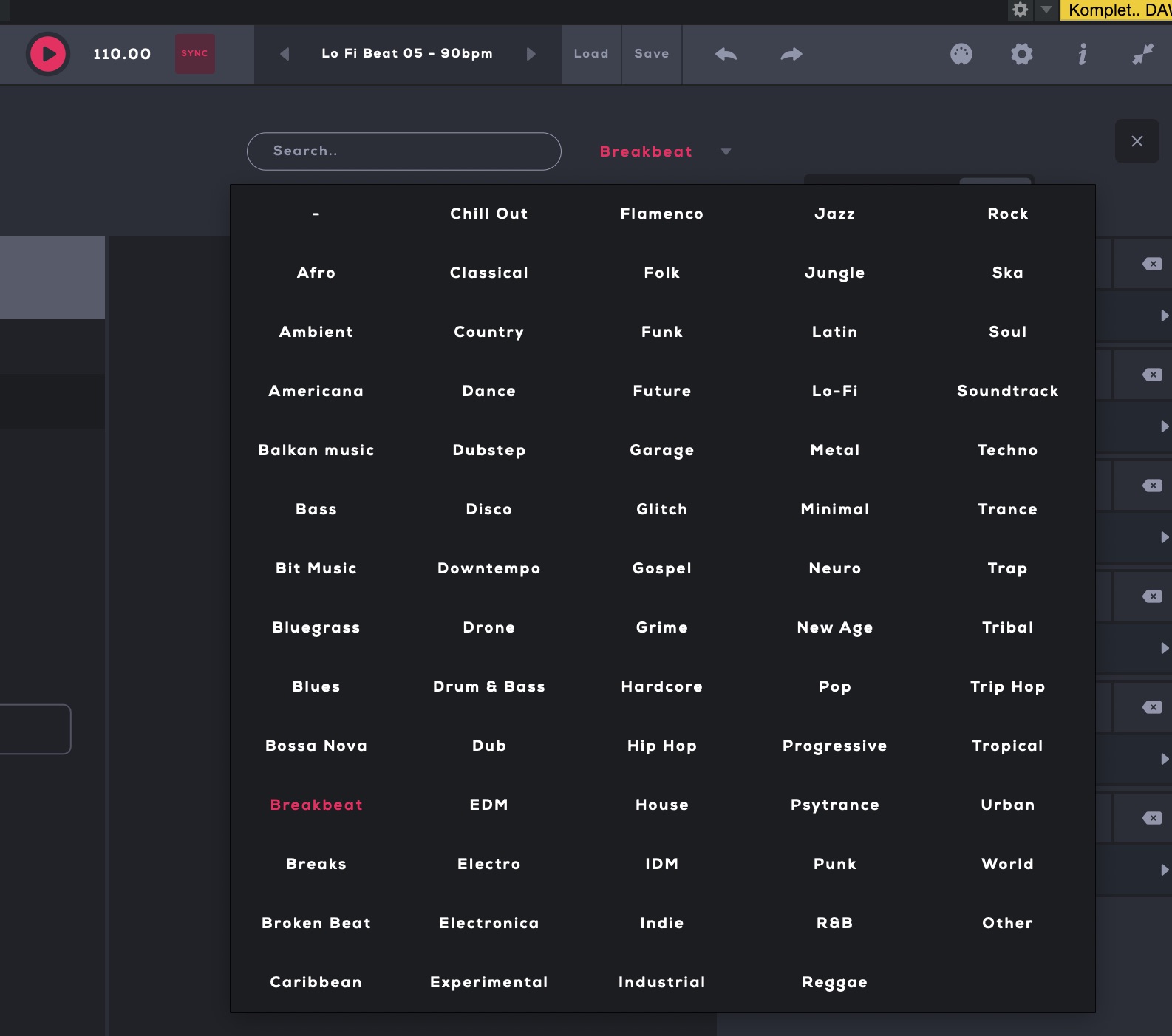Image resolution: width=1172 pixels, height=1036 pixels.
Task: Go to next preset with right arrow
Action: tap(531, 54)
